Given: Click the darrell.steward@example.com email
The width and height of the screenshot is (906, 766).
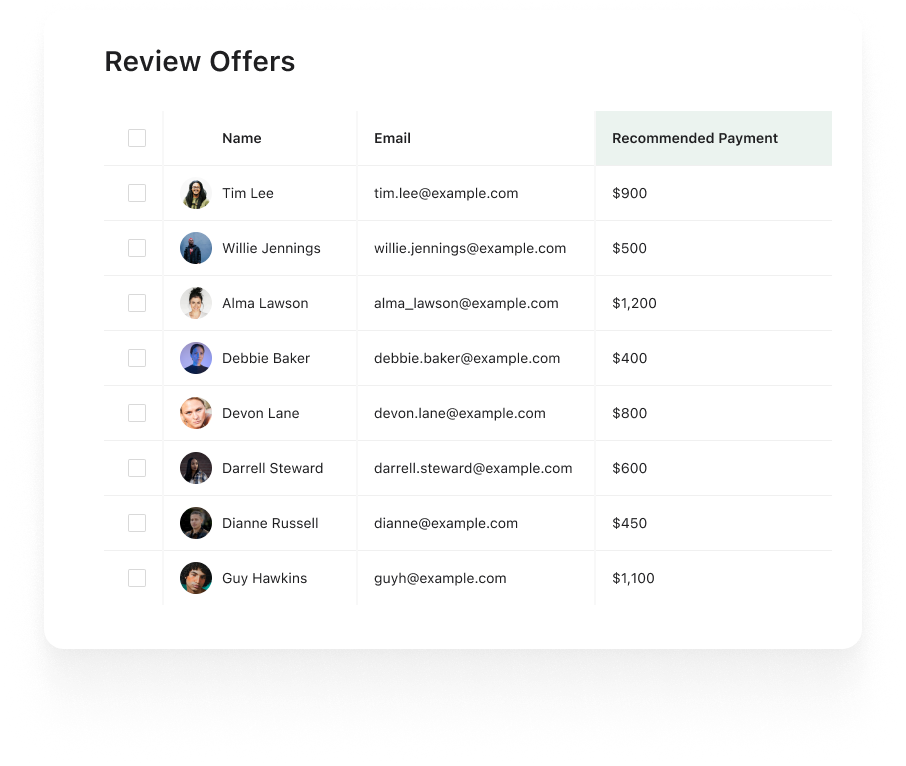Looking at the screenshot, I should coord(473,468).
